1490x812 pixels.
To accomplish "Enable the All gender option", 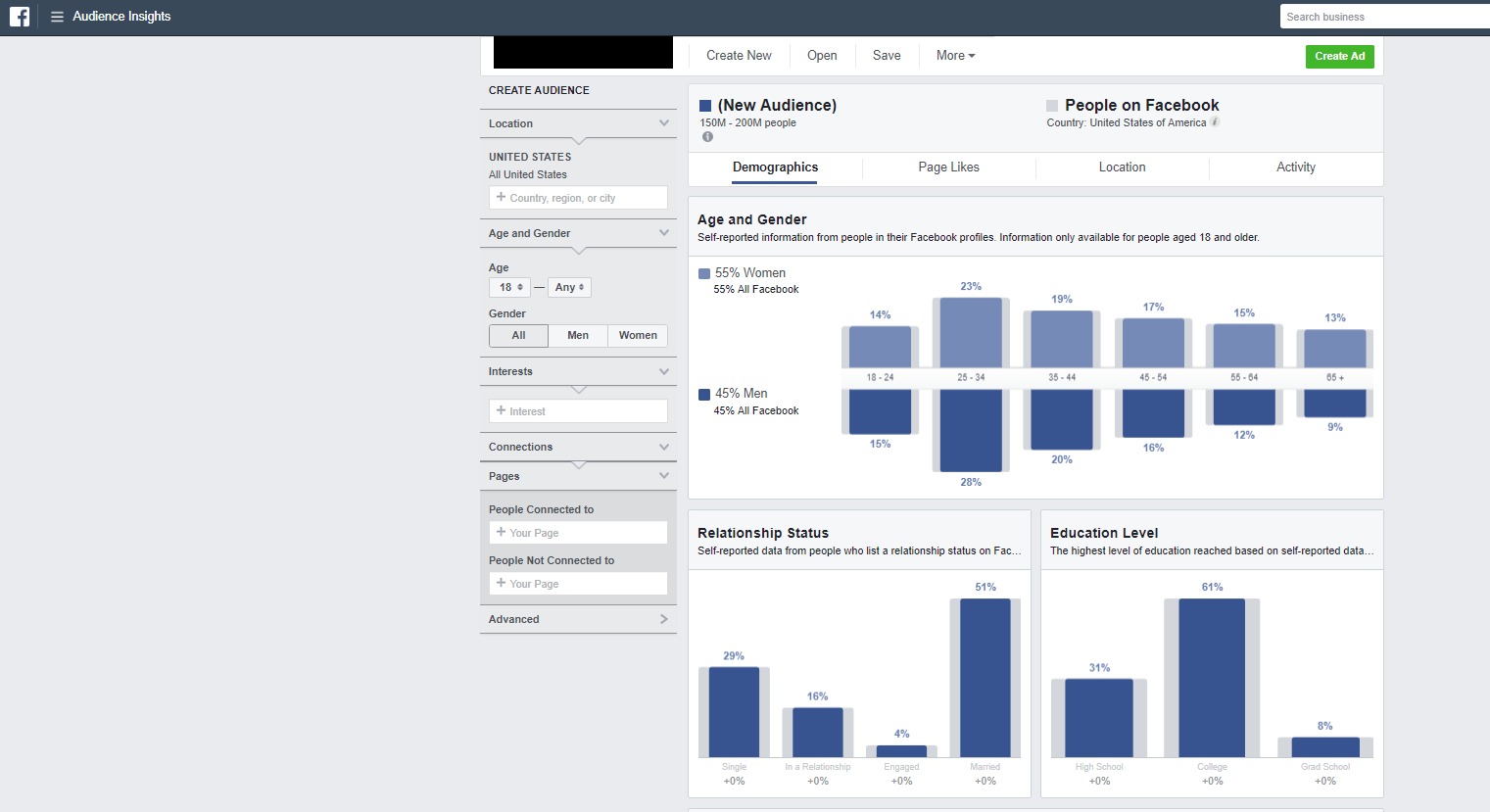I will 518,335.
